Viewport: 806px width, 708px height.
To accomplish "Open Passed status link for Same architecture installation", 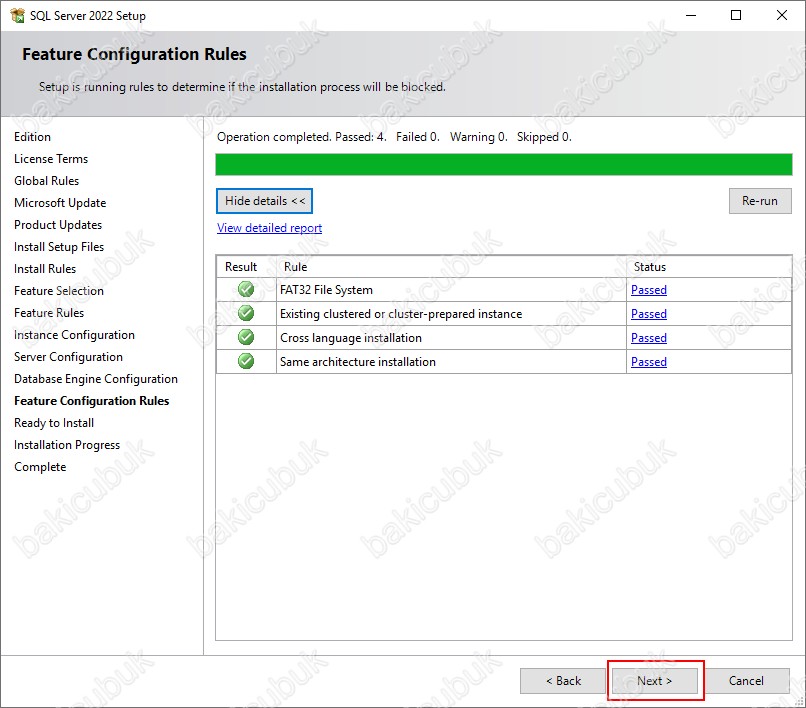I will (x=649, y=362).
